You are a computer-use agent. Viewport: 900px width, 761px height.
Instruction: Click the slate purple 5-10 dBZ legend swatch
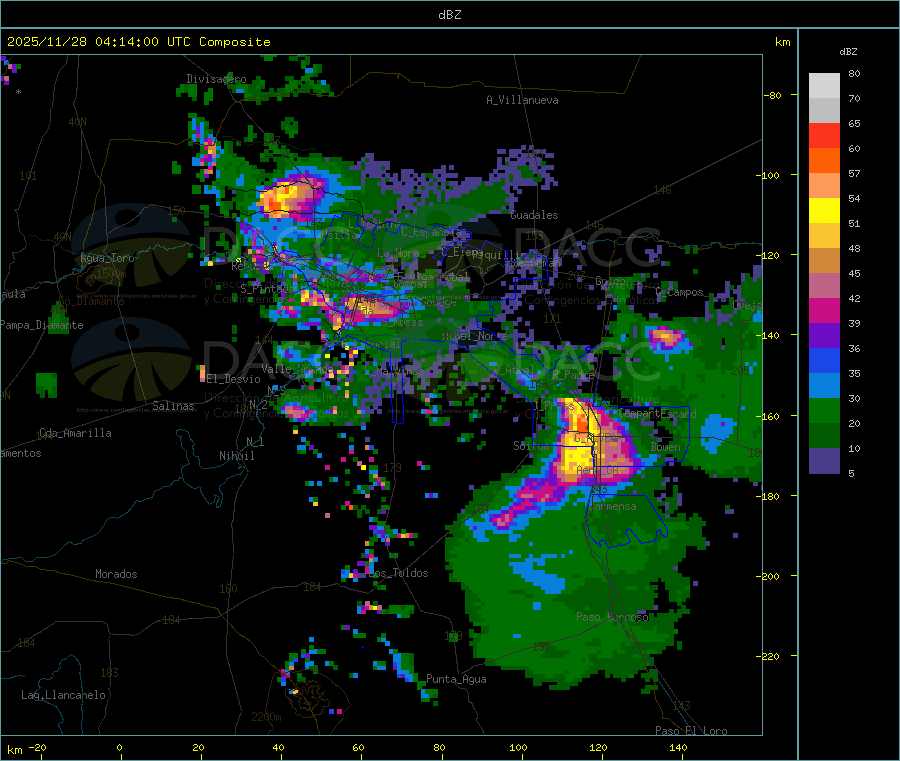824,461
